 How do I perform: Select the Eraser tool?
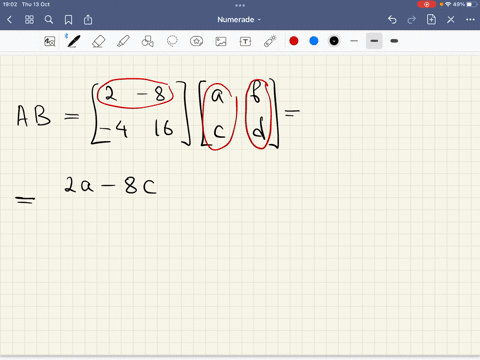98,41
